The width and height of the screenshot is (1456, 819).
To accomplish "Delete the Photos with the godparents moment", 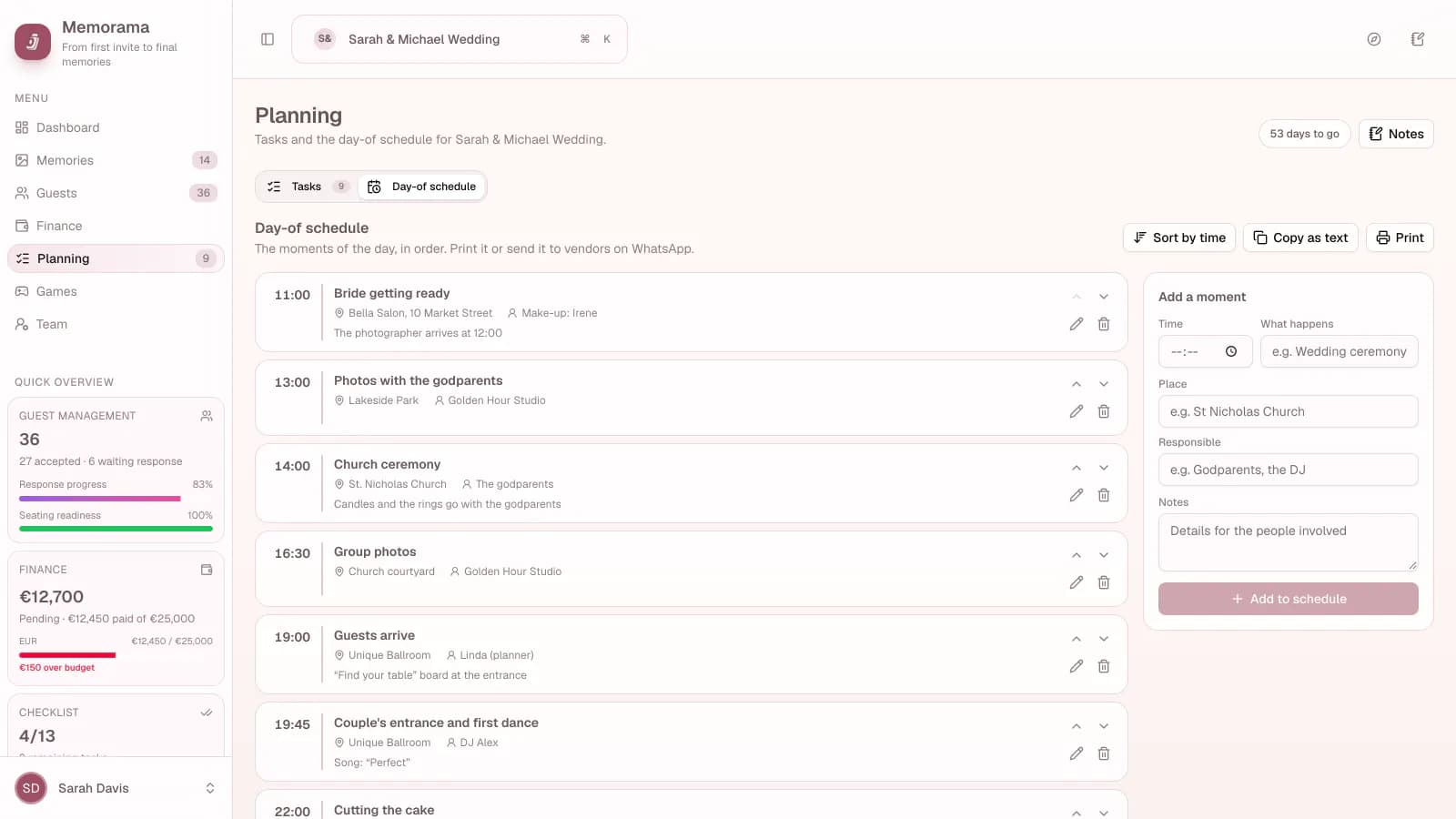I will coord(1104,411).
